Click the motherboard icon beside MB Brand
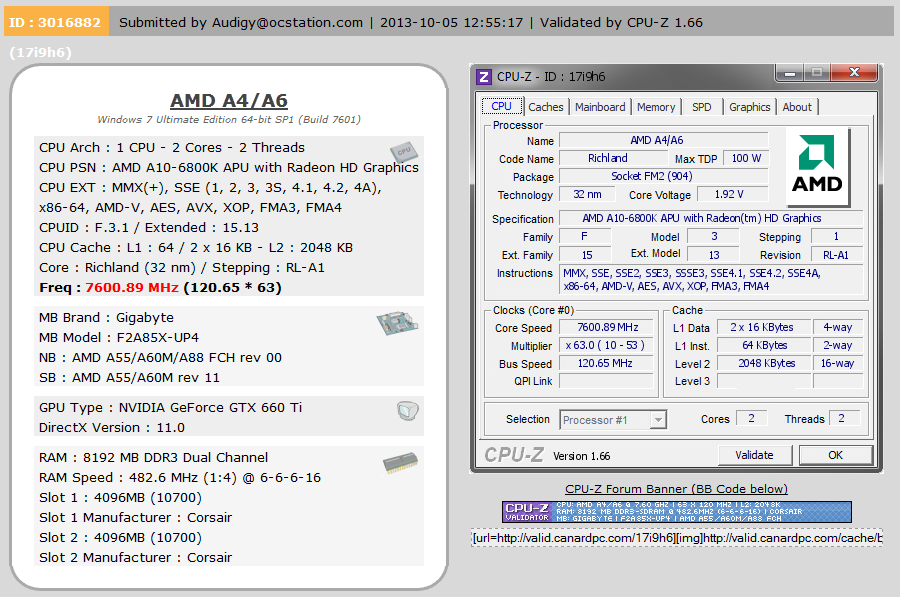 pos(397,323)
